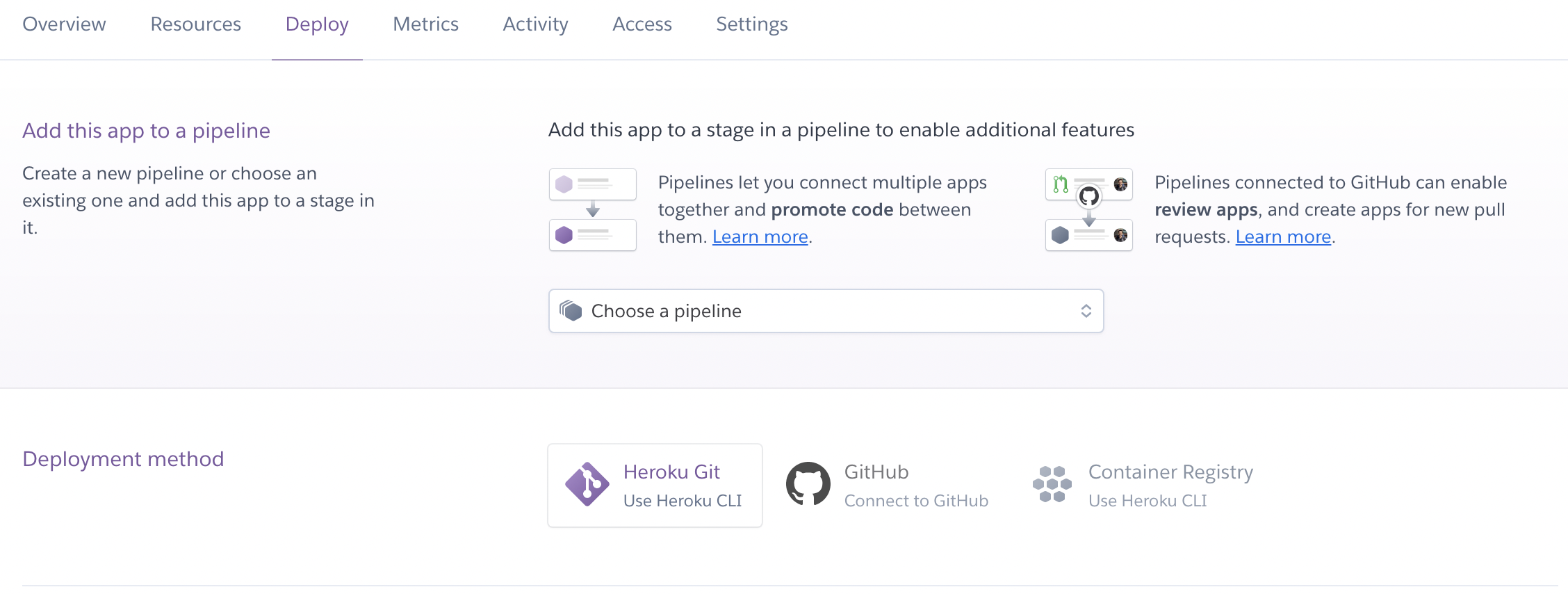The width and height of the screenshot is (1568, 594).
Task: Select Heroku Git deployment method
Action: point(671,485)
